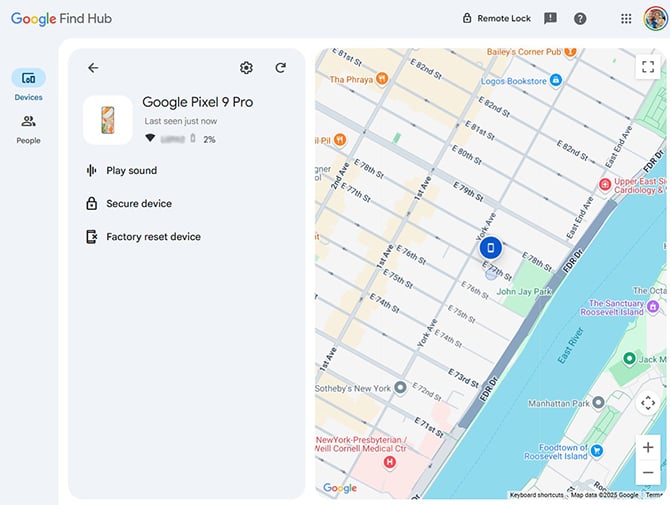This screenshot has height=505, width=670.
Task: Click the Google Pixel 9 Pro thumbnail
Action: coord(108,120)
